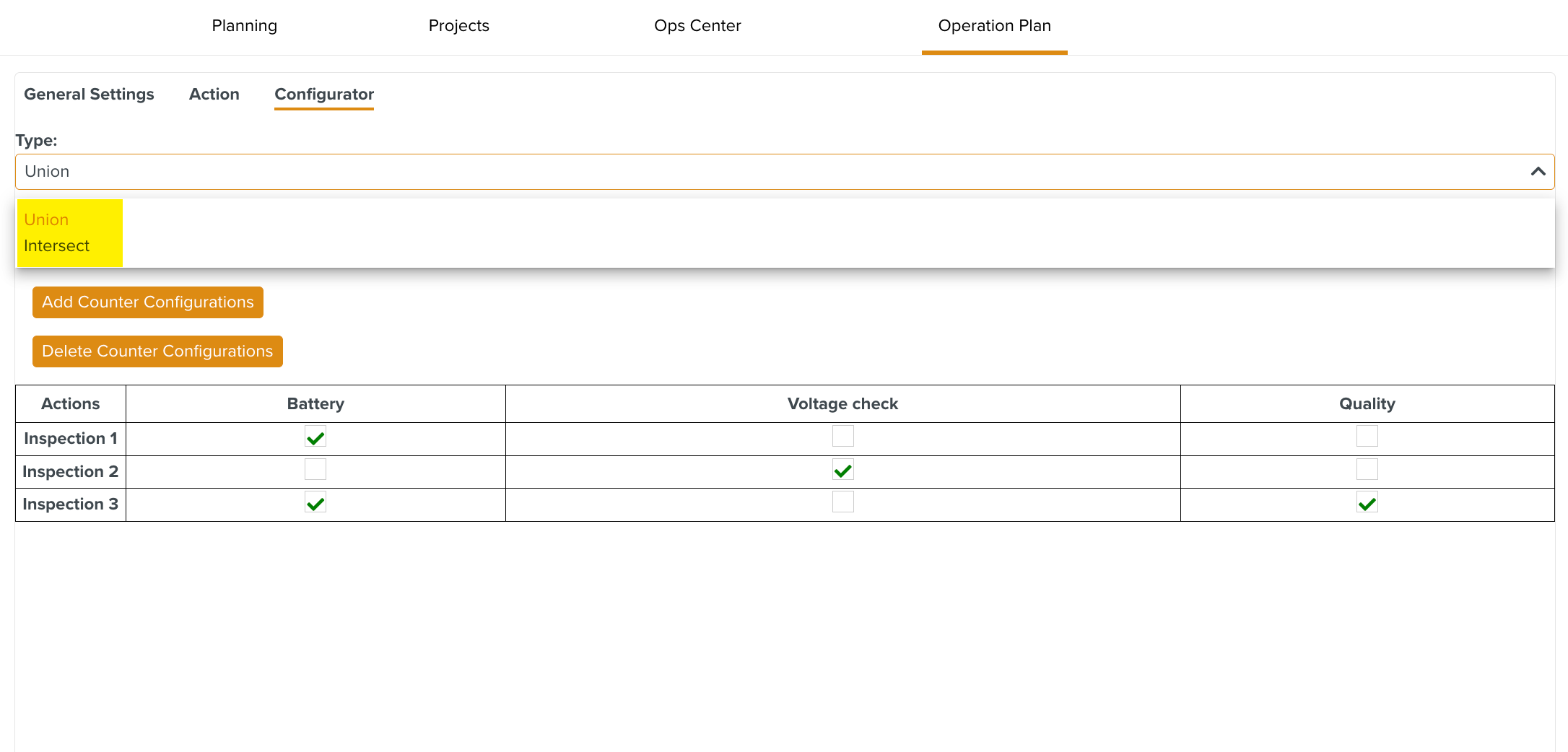The height and width of the screenshot is (752, 1568).
Task: Collapse the Type dropdown chevron
Action: point(1538,172)
